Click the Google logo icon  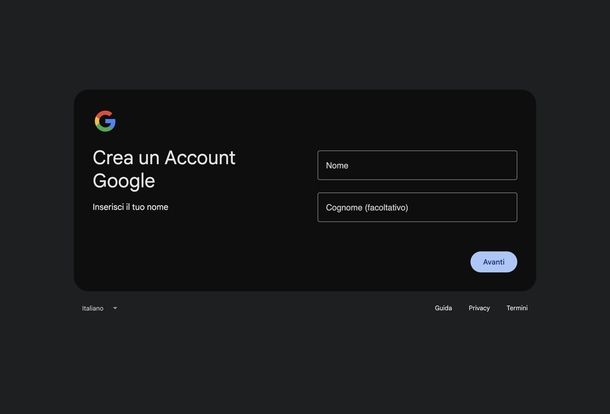pos(105,121)
